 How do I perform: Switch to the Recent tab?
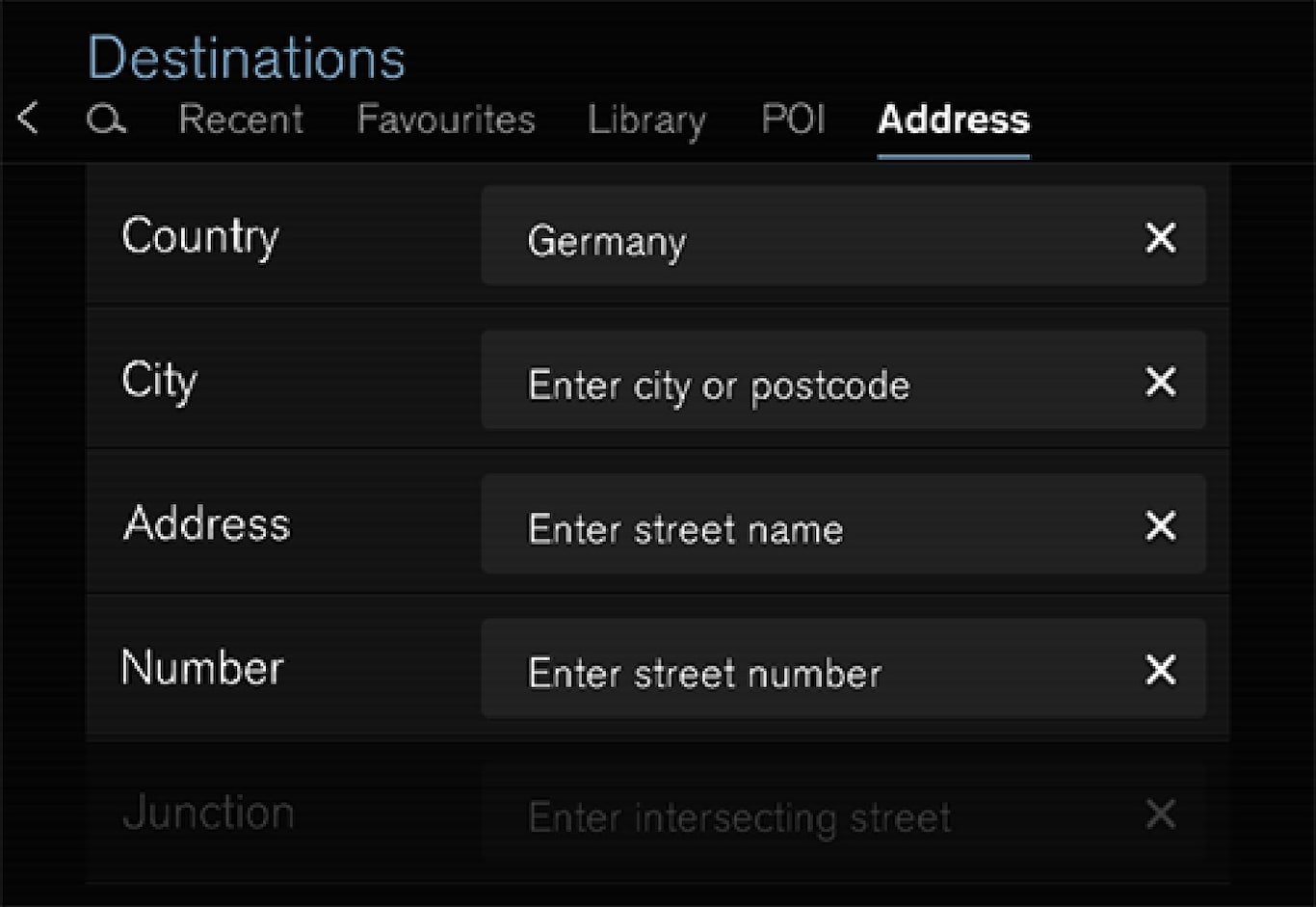(x=241, y=120)
